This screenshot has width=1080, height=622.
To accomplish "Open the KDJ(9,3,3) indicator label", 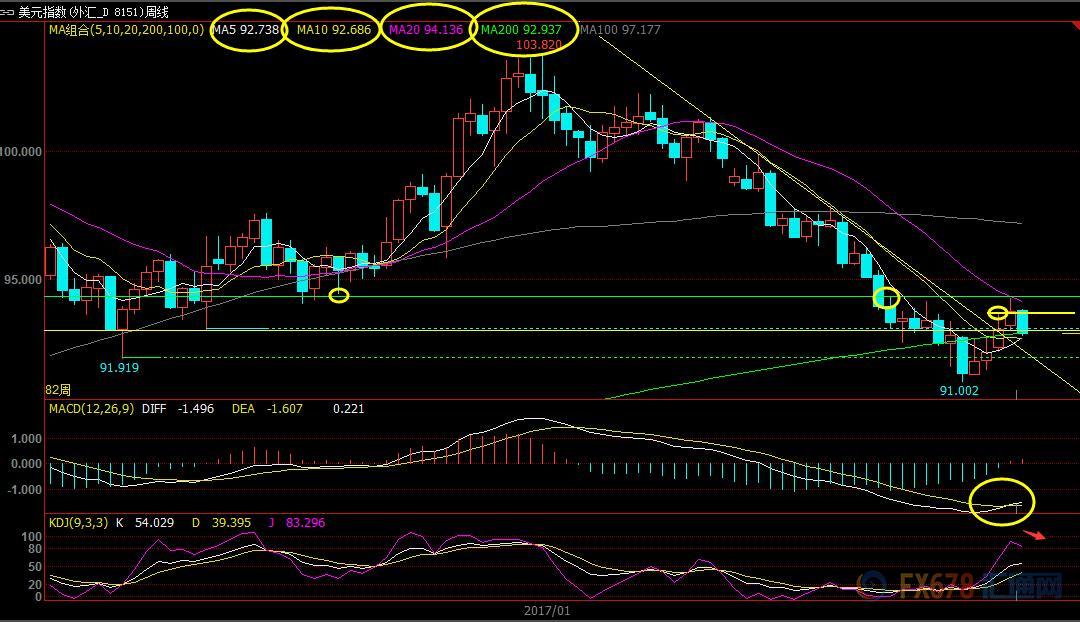I will tap(78, 523).
